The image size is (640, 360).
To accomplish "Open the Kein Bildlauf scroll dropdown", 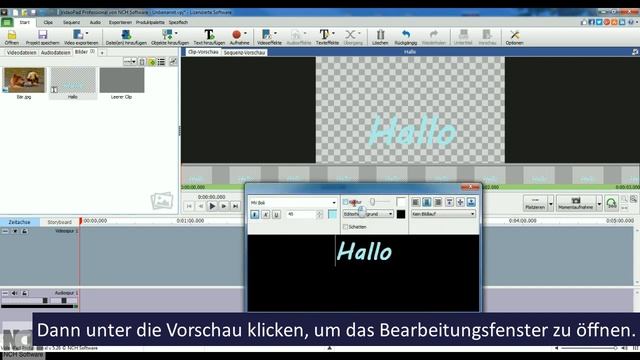I will tap(443, 214).
